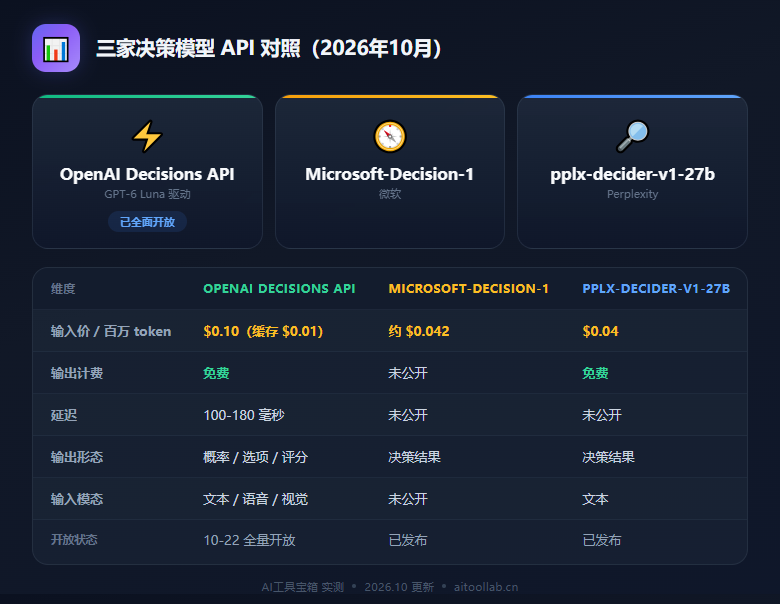Click the GPT-6 Luna 驱动 subtitle

(147, 194)
